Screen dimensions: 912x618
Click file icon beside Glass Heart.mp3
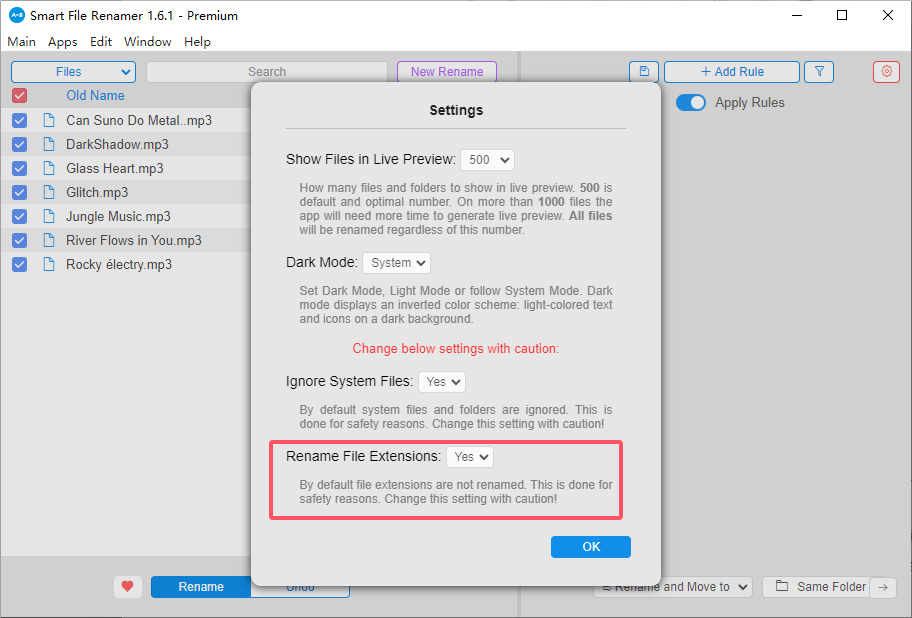[x=49, y=168]
